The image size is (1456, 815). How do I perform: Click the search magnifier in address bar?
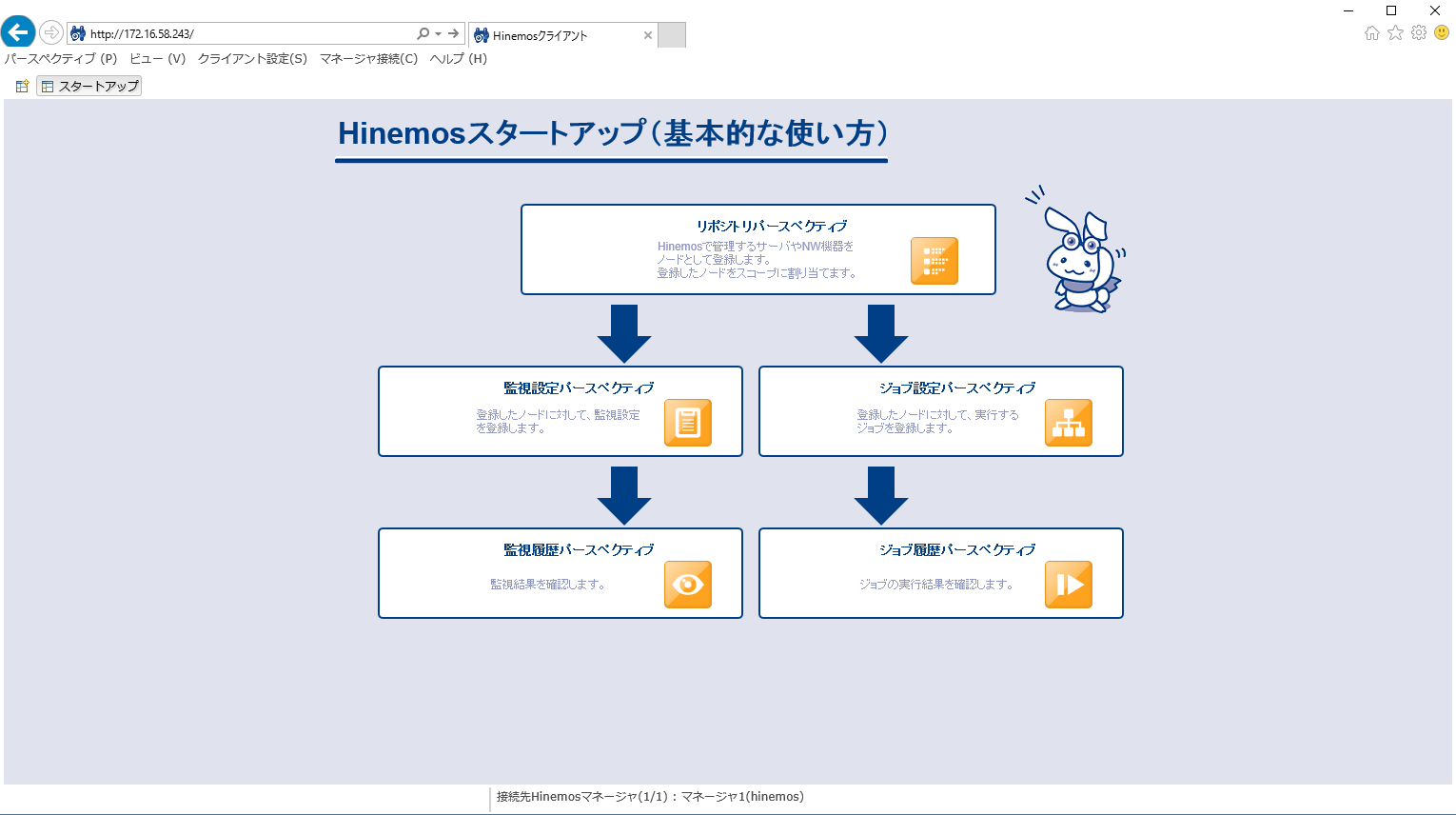[423, 33]
